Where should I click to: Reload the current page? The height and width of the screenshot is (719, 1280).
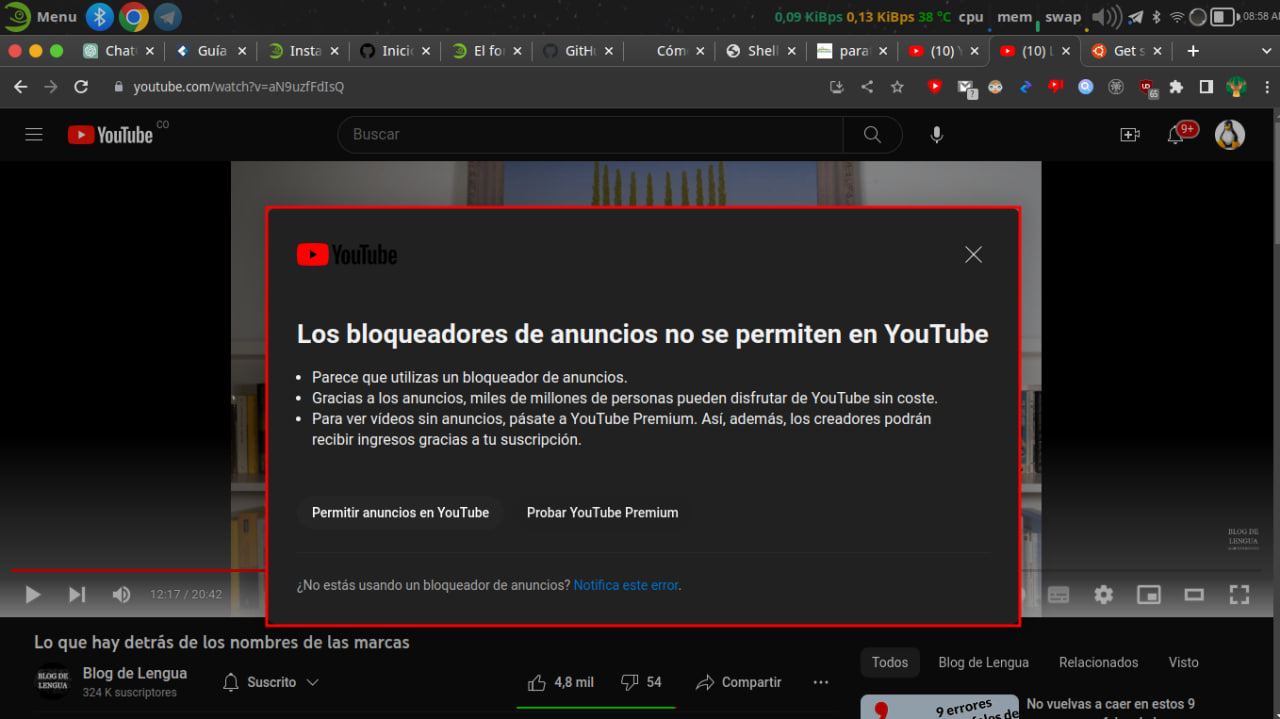(81, 87)
